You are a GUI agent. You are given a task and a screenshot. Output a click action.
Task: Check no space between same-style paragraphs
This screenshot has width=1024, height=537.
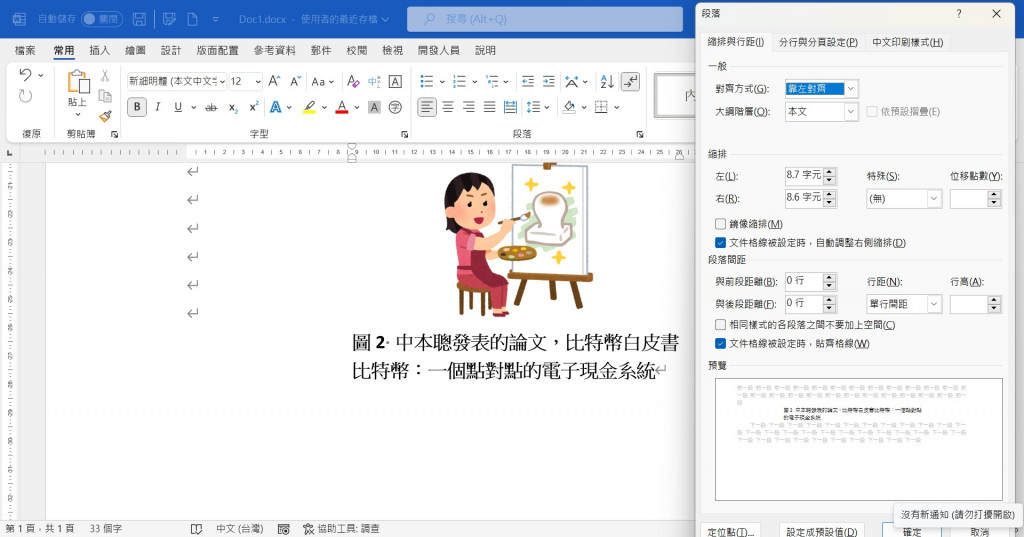[x=720, y=325]
